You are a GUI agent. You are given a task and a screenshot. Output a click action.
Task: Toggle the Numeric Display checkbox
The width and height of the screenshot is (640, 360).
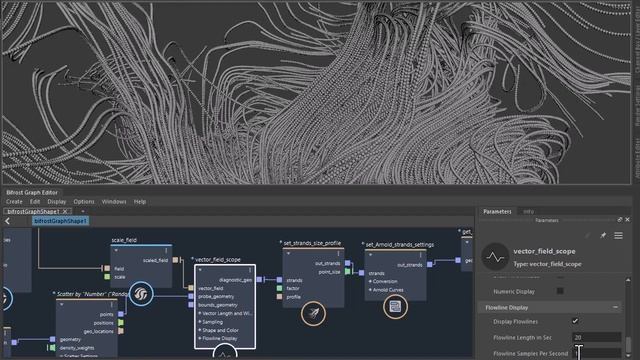coord(560,291)
